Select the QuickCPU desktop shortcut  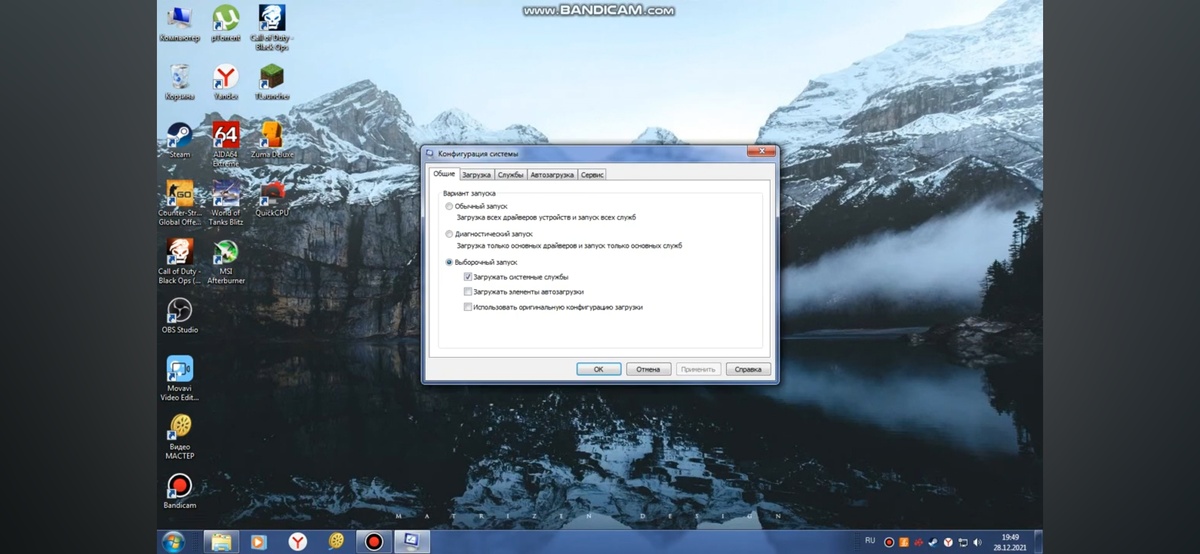pyautogui.click(x=272, y=199)
